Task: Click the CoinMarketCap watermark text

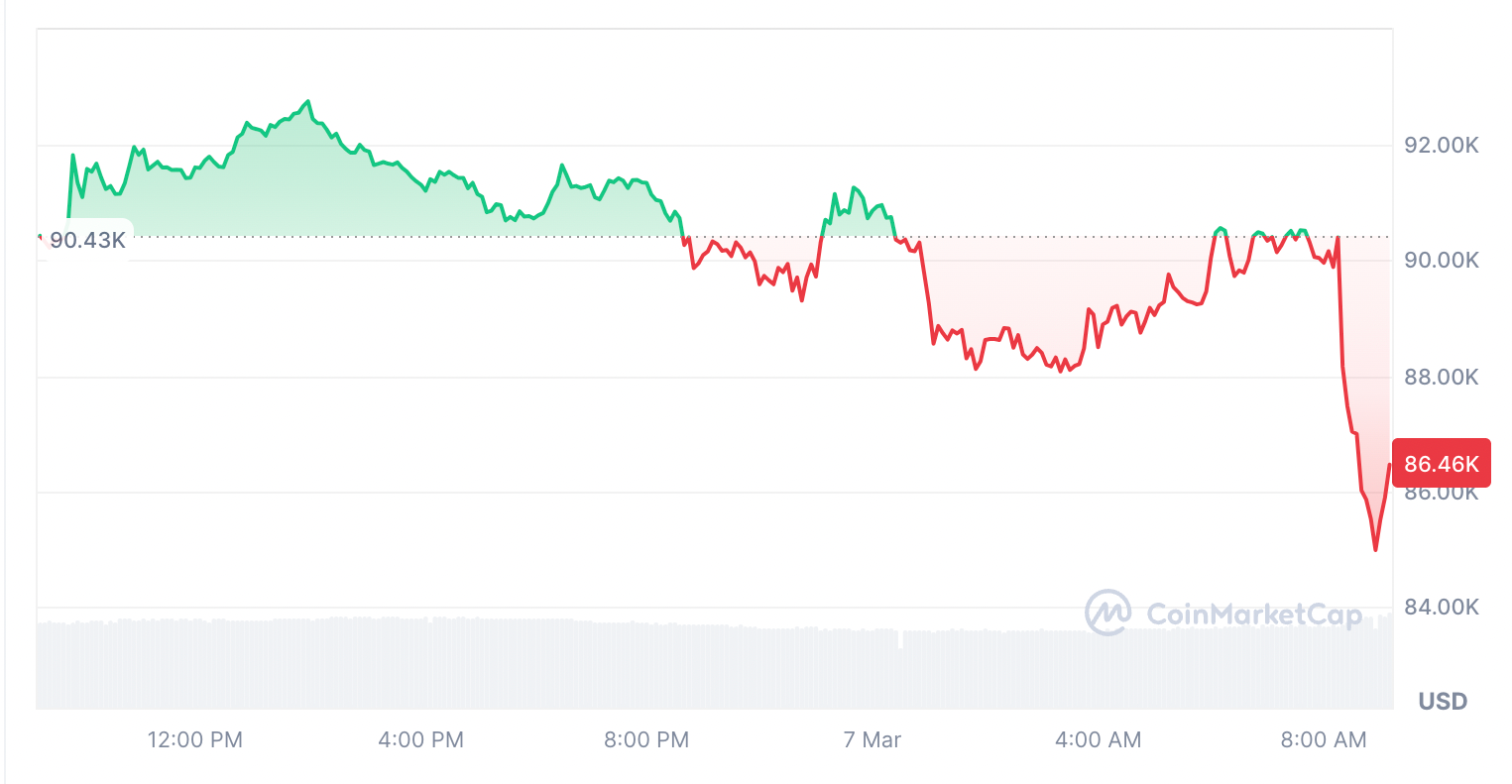Action: pyautogui.click(x=1254, y=615)
